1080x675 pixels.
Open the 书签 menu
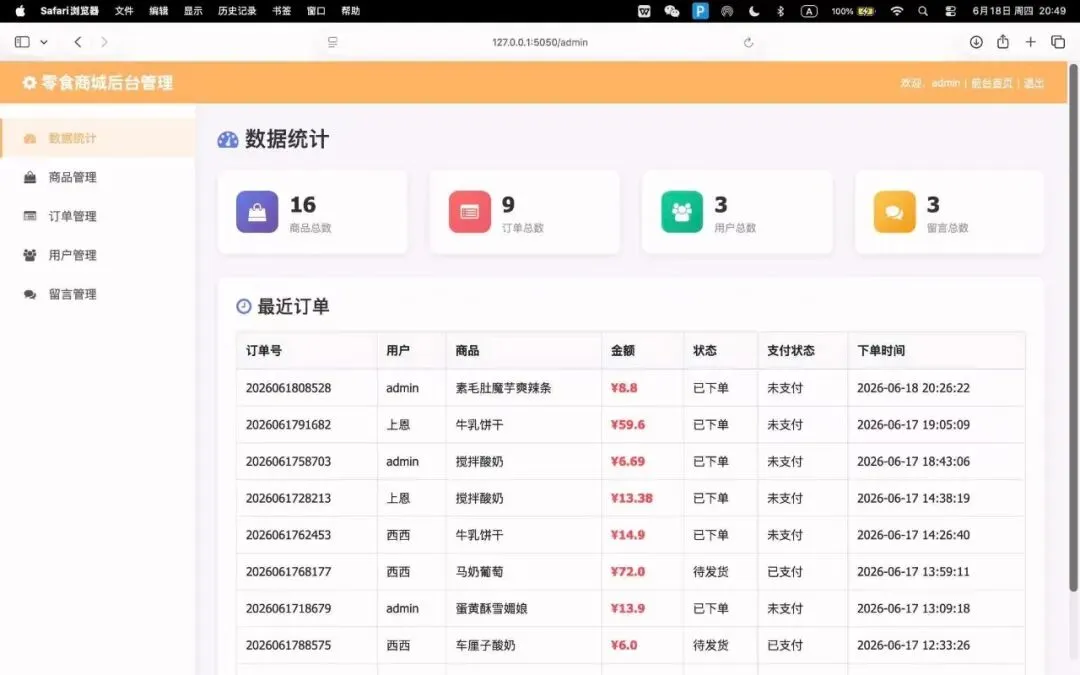pyautogui.click(x=281, y=11)
